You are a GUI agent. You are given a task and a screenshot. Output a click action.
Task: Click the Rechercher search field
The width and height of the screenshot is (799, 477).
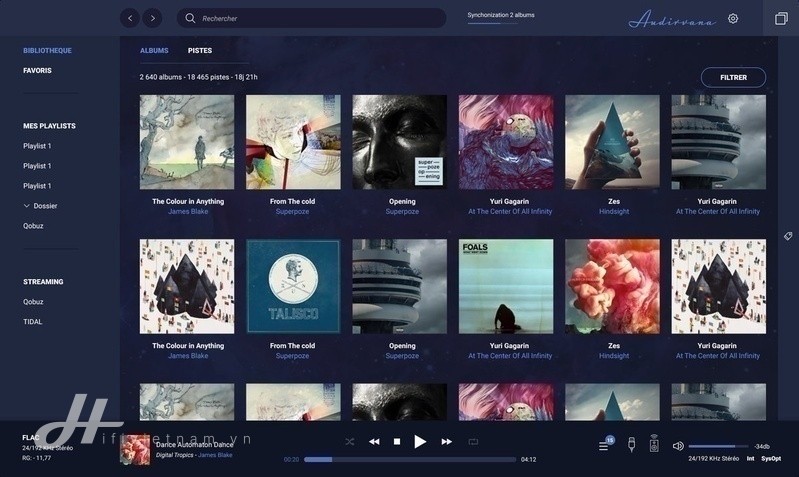[x=311, y=18]
